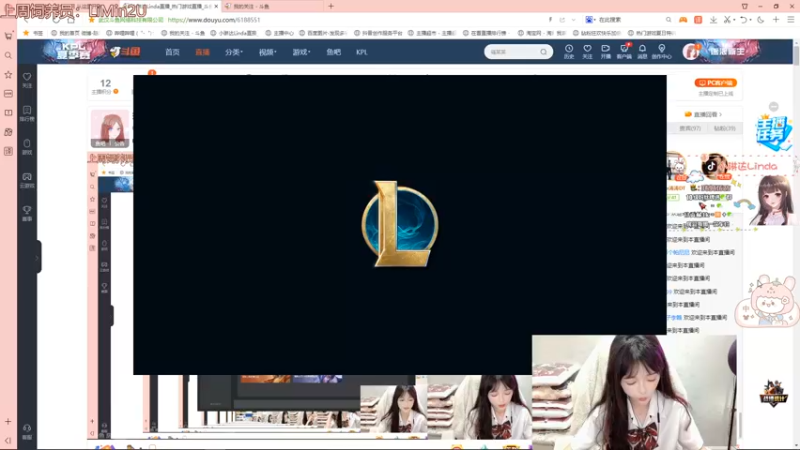Open KPL in Douyu navigation
The height and width of the screenshot is (450, 800).
362,52
